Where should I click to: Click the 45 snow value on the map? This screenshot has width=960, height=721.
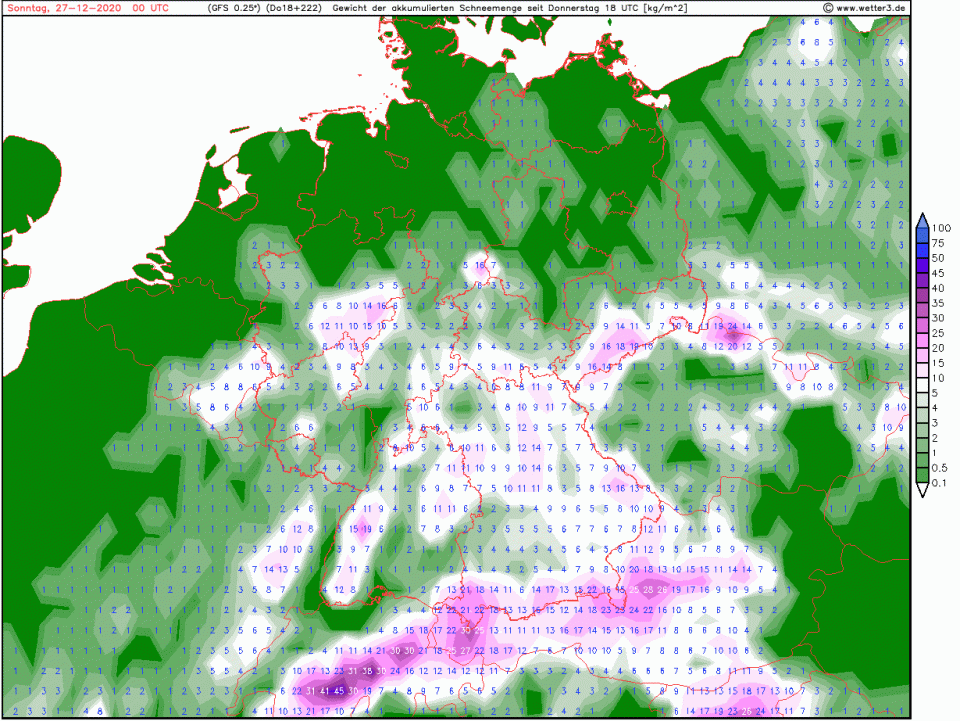(x=340, y=690)
